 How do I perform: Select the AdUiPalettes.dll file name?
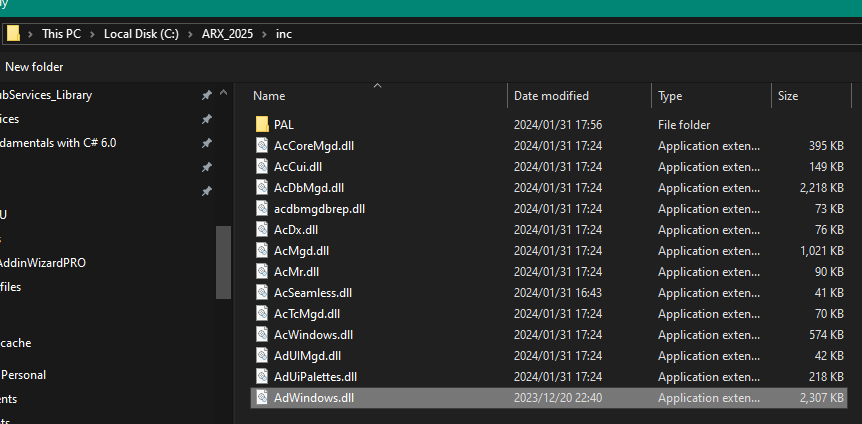pyautogui.click(x=316, y=377)
